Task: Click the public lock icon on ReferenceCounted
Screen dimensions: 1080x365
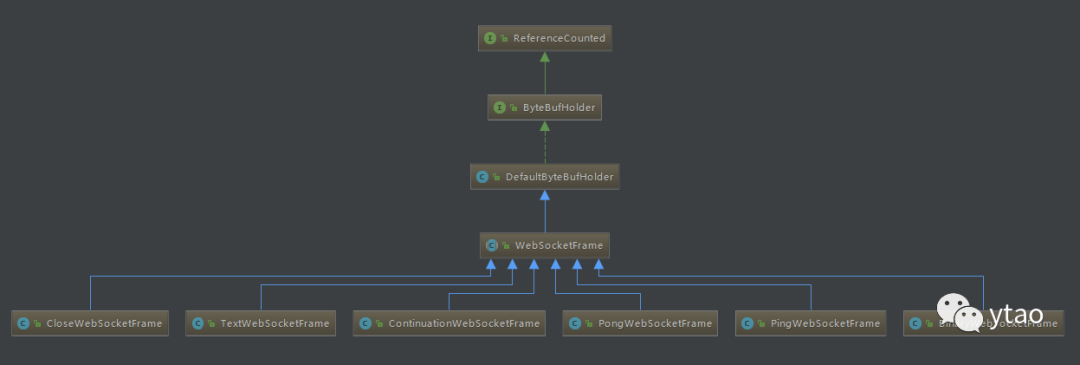Action: tap(505, 39)
